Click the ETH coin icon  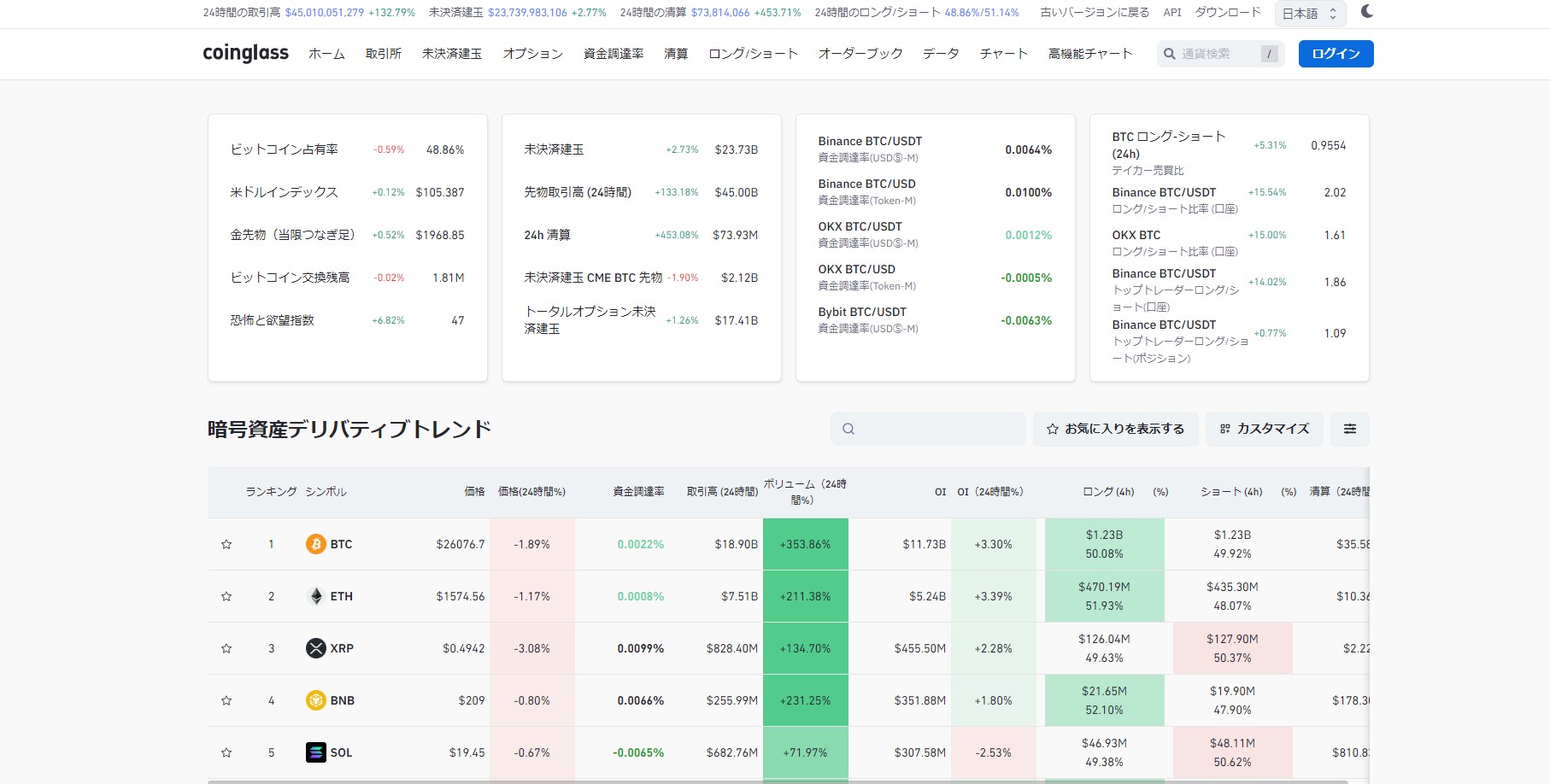316,596
